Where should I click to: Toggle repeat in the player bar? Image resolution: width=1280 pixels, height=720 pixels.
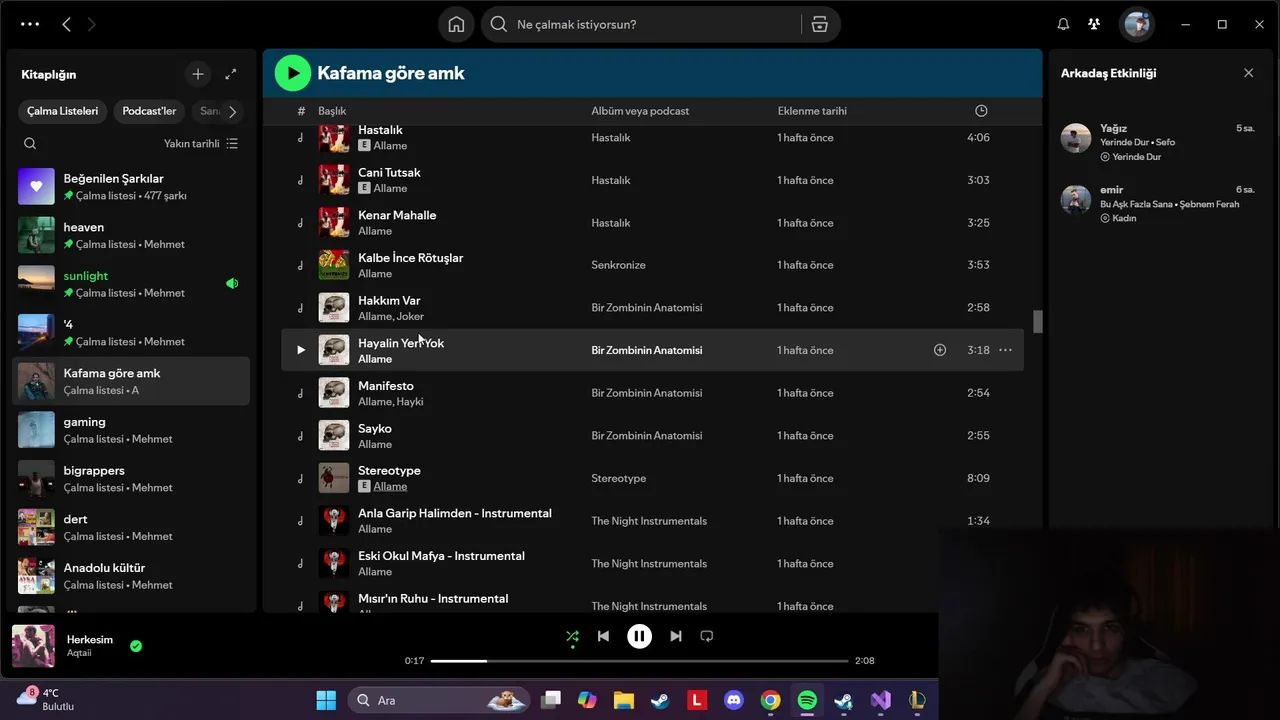(x=707, y=636)
